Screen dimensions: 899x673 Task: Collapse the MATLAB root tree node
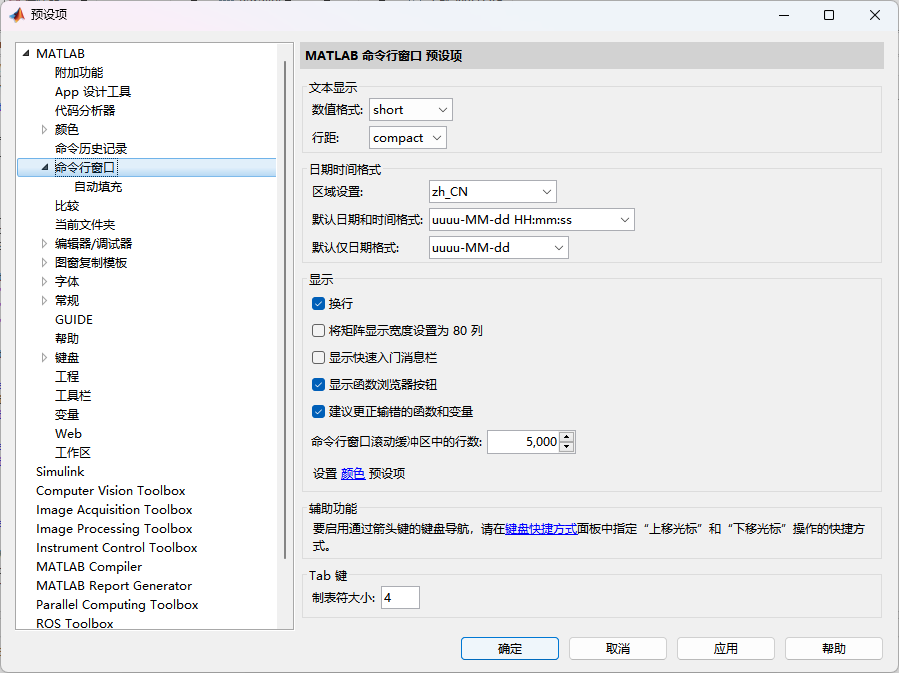point(26,53)
